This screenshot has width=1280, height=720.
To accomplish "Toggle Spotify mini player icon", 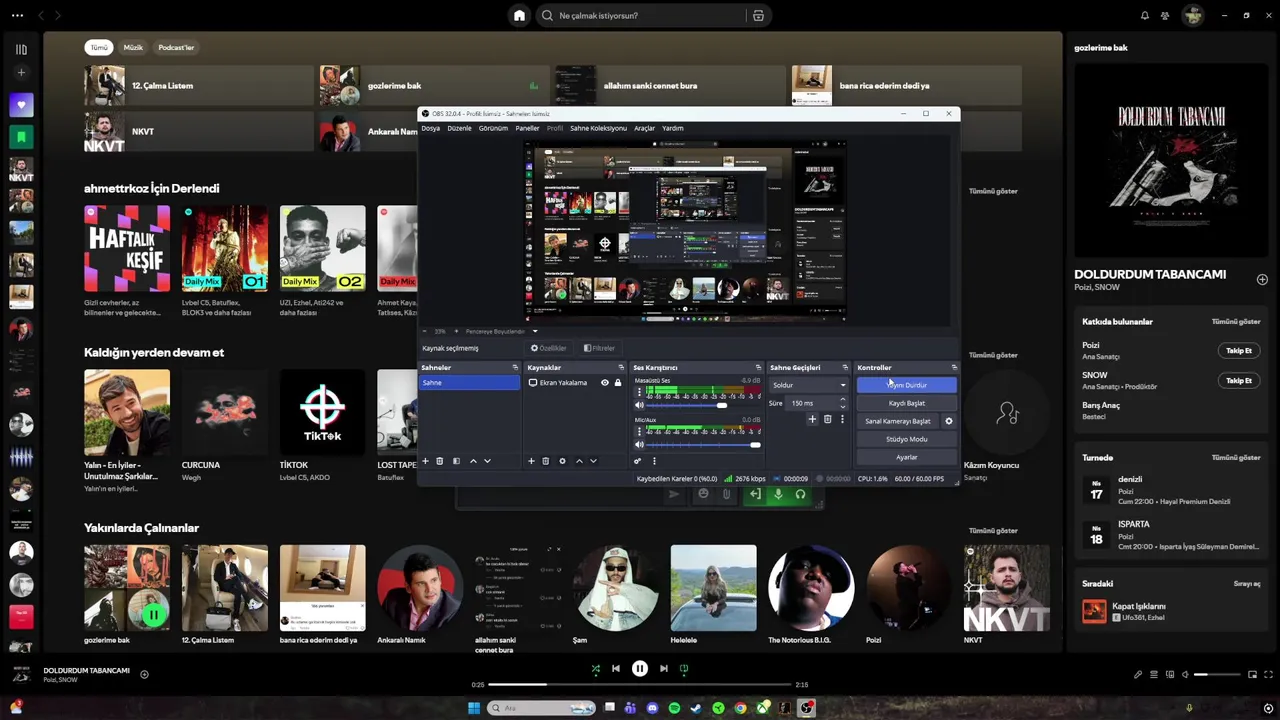I will point(1252,675).
